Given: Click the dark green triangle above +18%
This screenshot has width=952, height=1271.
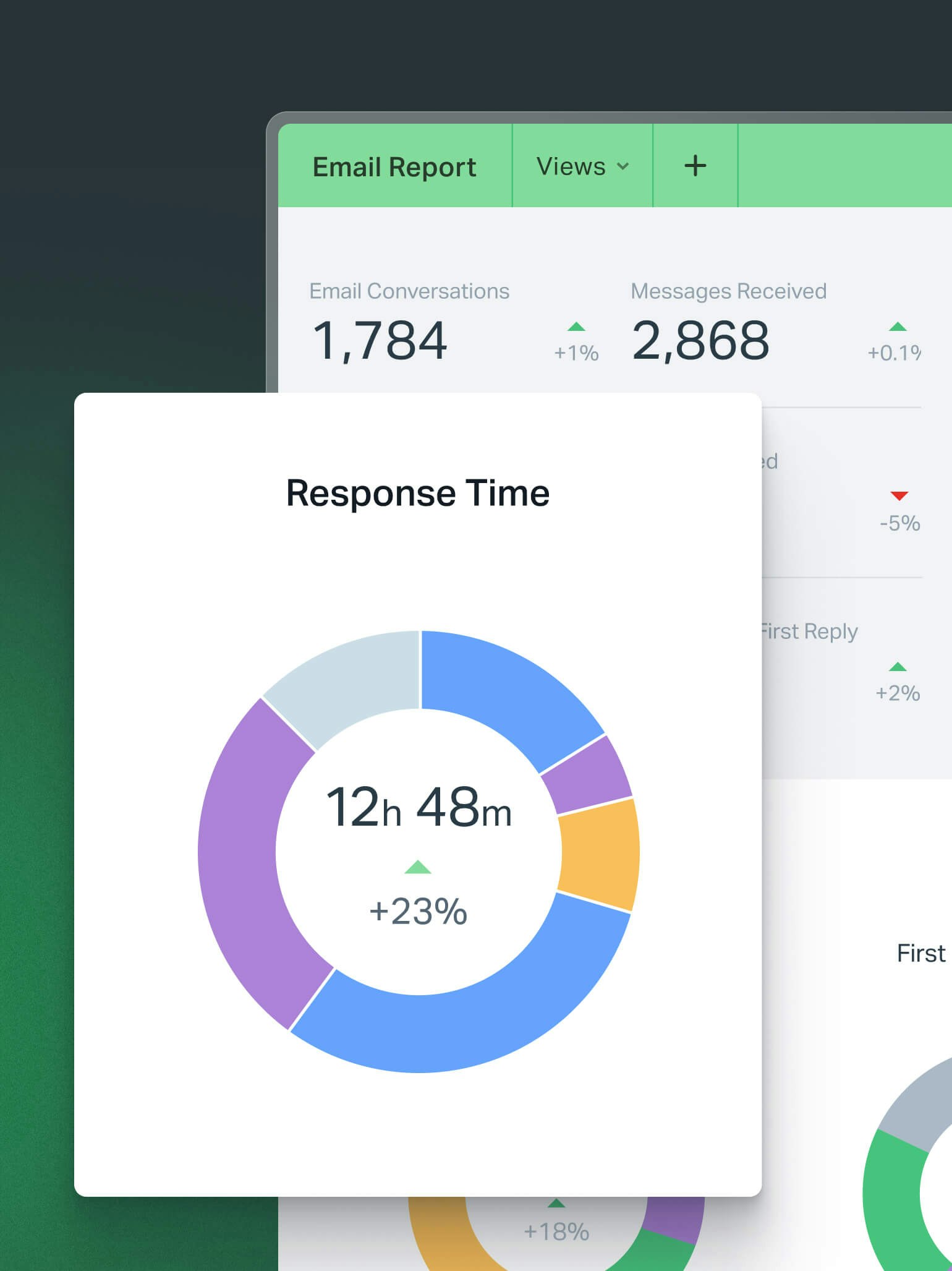Looking at the screenshot, I should 556,1203.
